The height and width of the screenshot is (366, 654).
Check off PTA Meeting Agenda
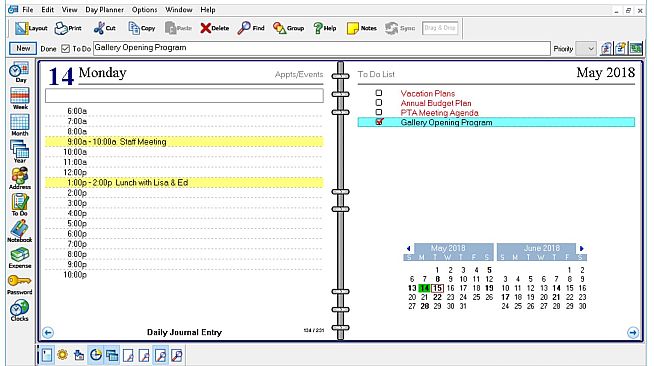379,112
